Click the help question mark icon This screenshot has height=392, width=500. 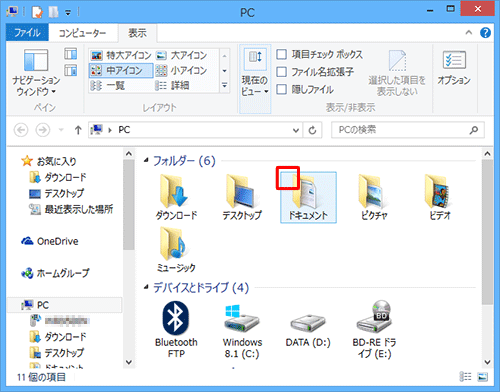(x=485, y=33)
